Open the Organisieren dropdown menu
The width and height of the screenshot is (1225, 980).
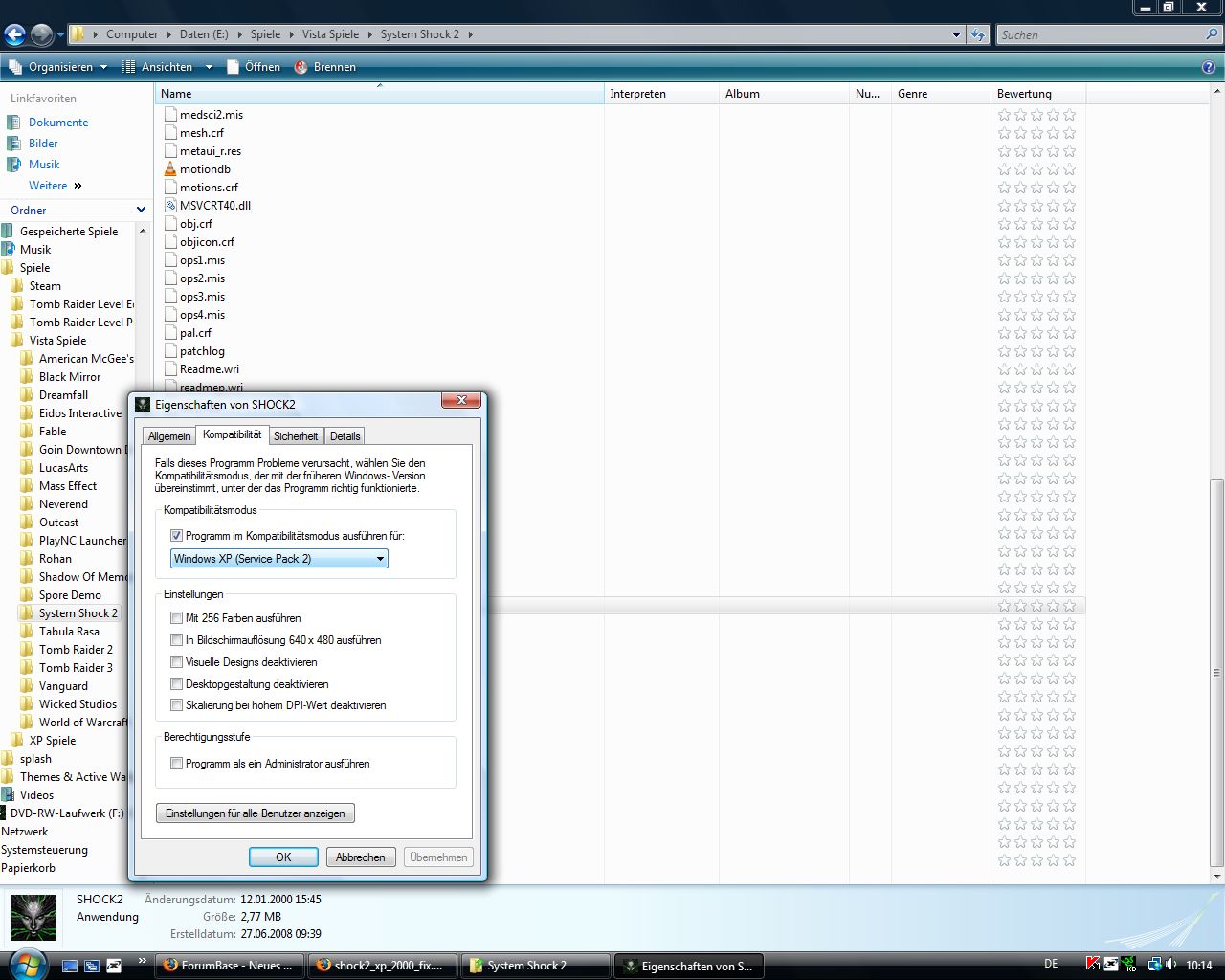(x=58, y=67)
